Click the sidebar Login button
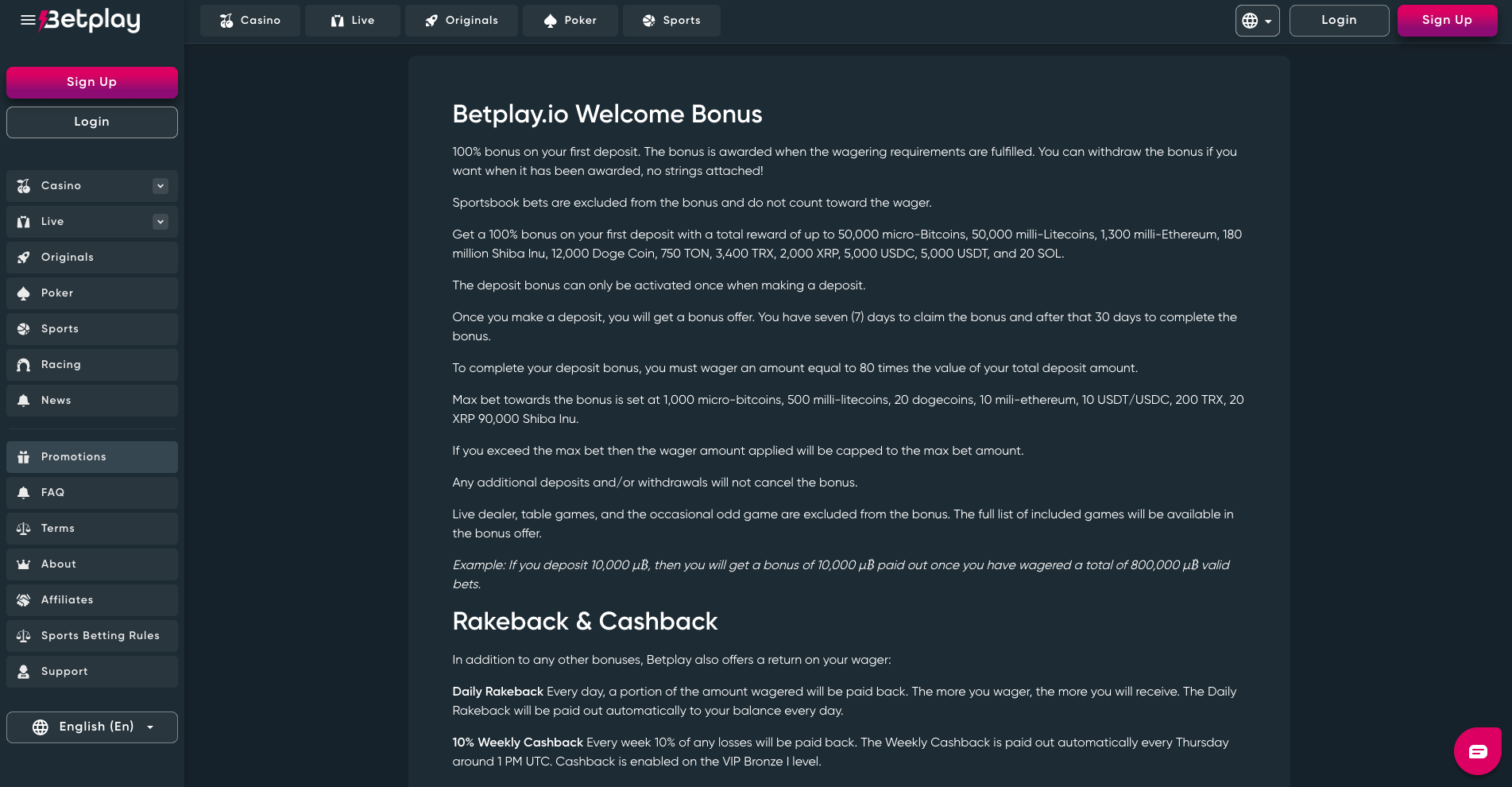 click(x=92, y=122)
